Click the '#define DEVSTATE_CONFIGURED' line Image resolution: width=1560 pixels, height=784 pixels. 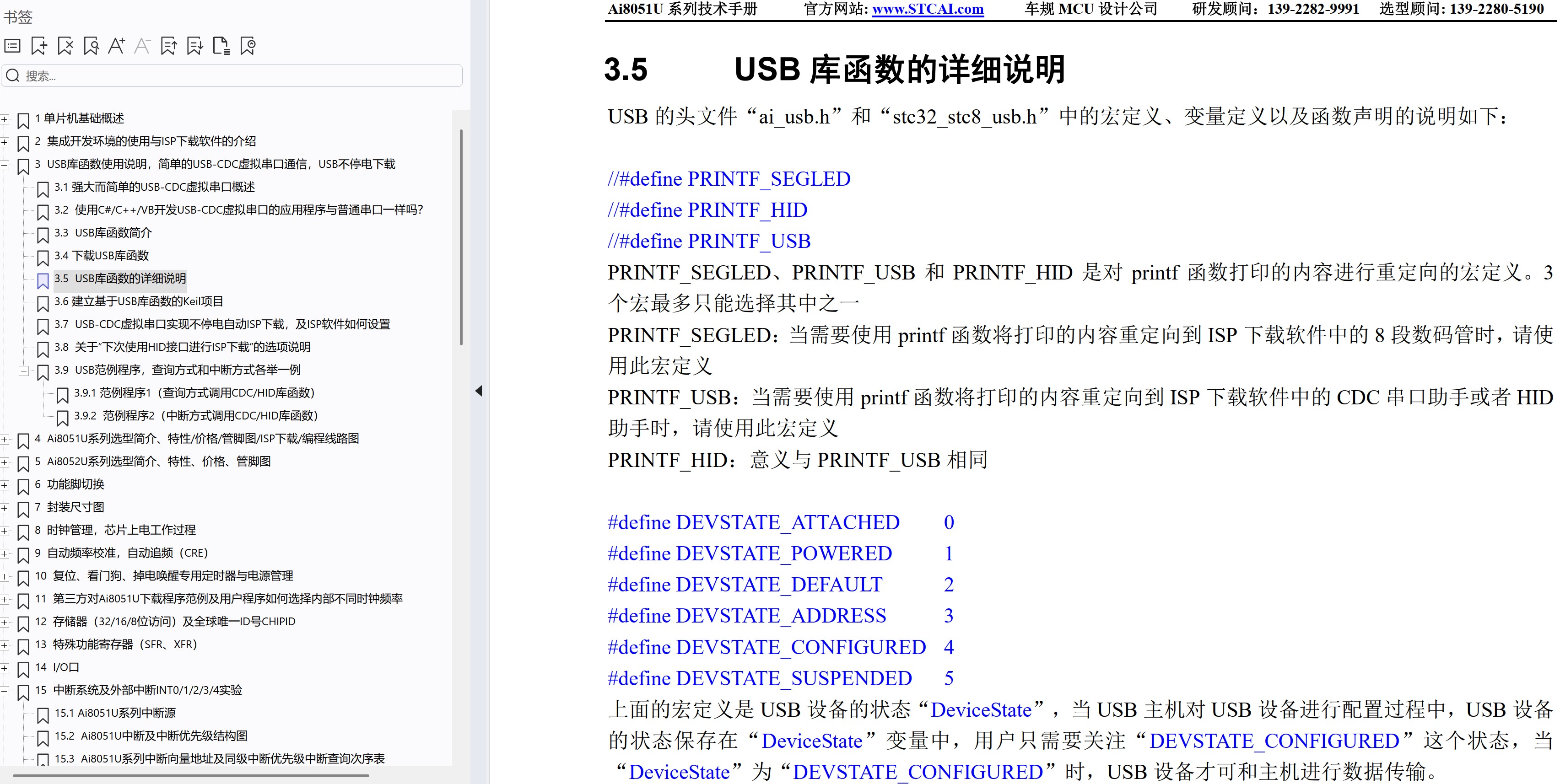pos(781,647)
